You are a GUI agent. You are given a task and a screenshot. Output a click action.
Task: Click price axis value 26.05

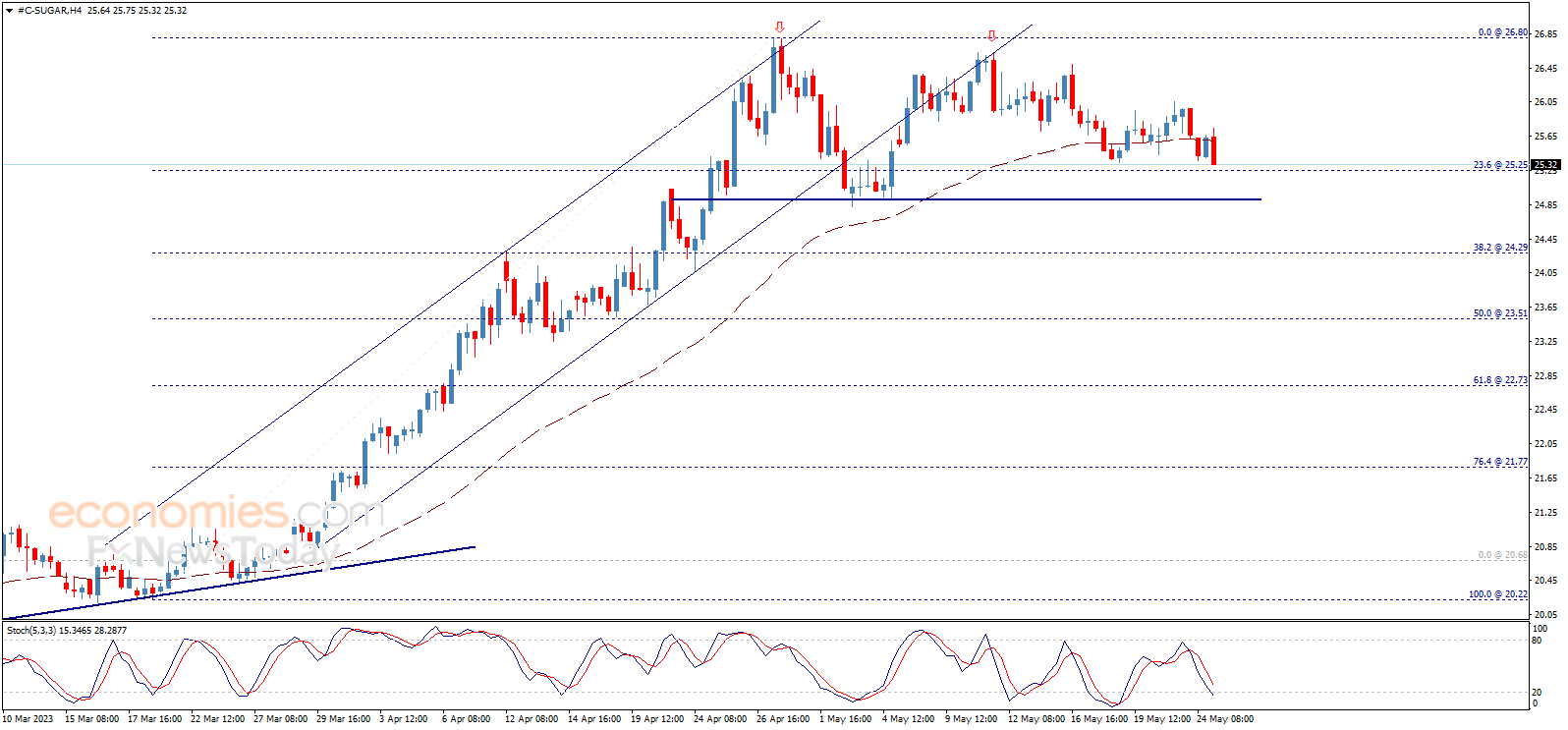pos(1545,102)
